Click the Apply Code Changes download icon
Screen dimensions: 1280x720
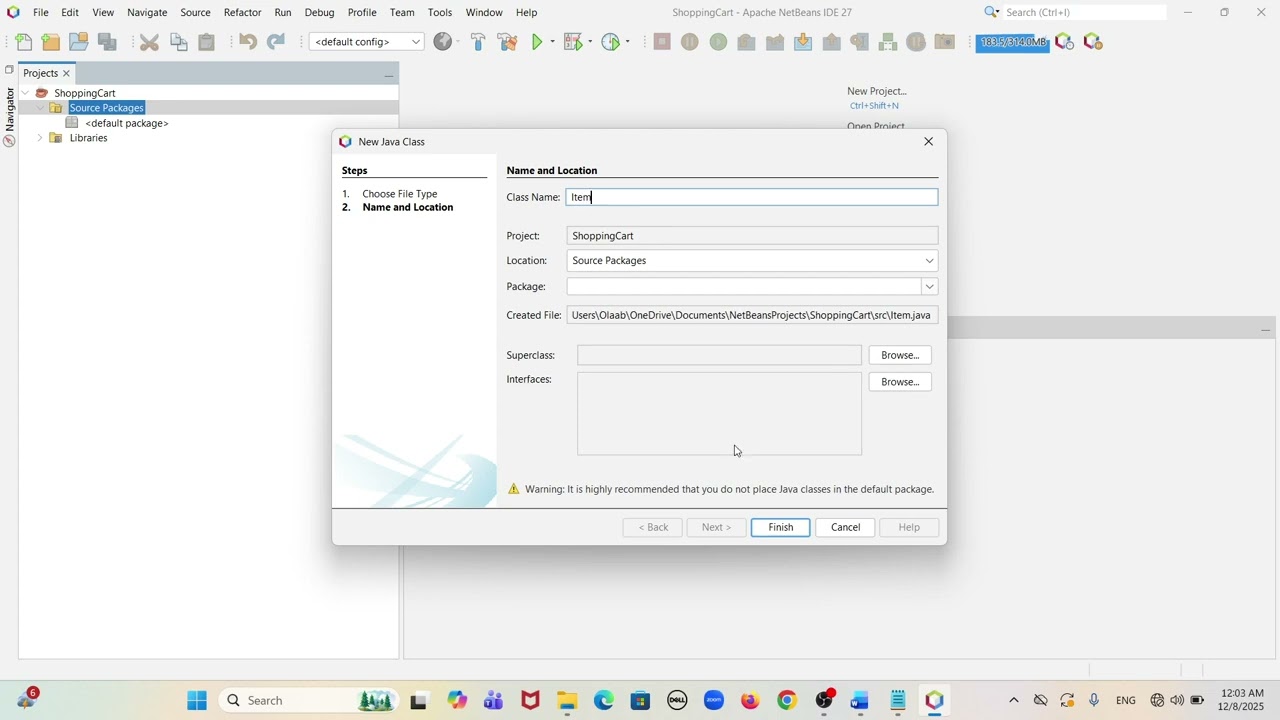803,42
